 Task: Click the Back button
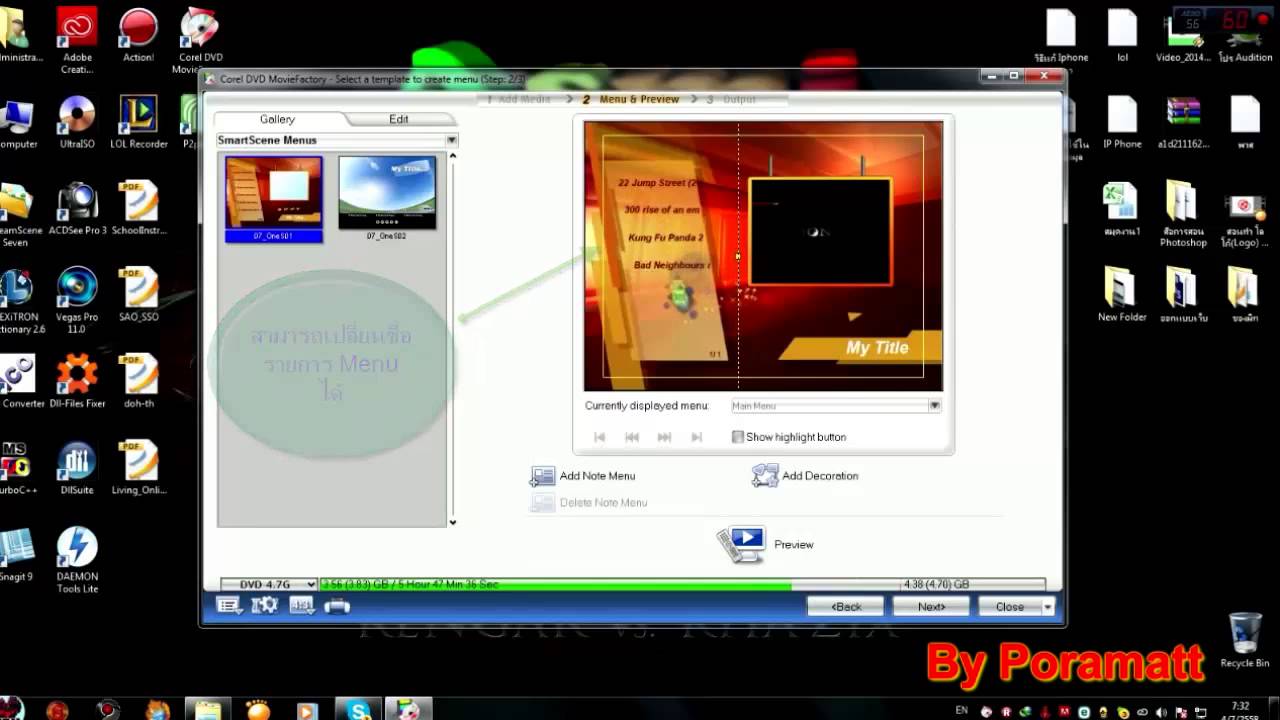[846, 606]
